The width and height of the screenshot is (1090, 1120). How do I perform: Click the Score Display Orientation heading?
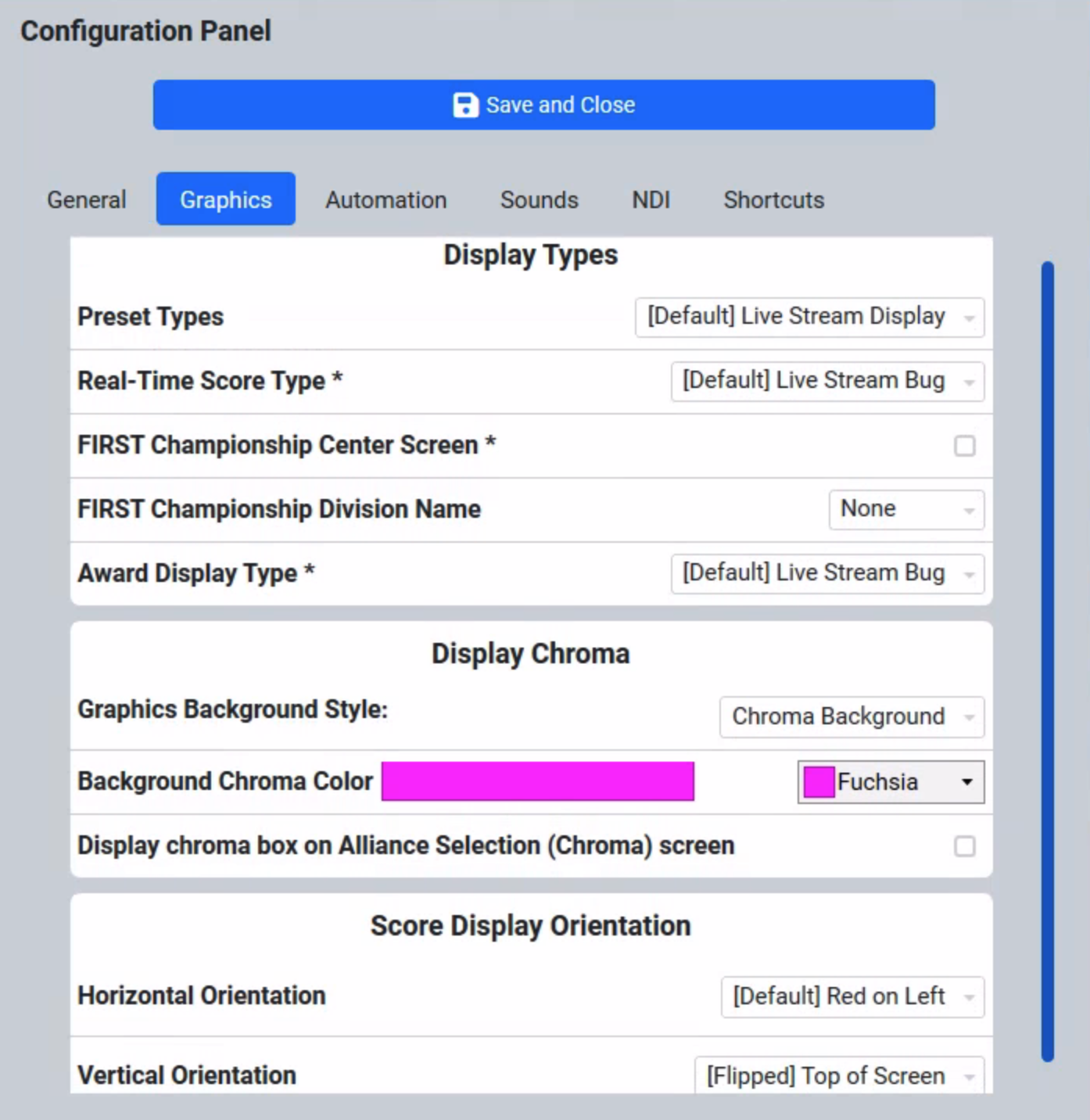(531, 926)
